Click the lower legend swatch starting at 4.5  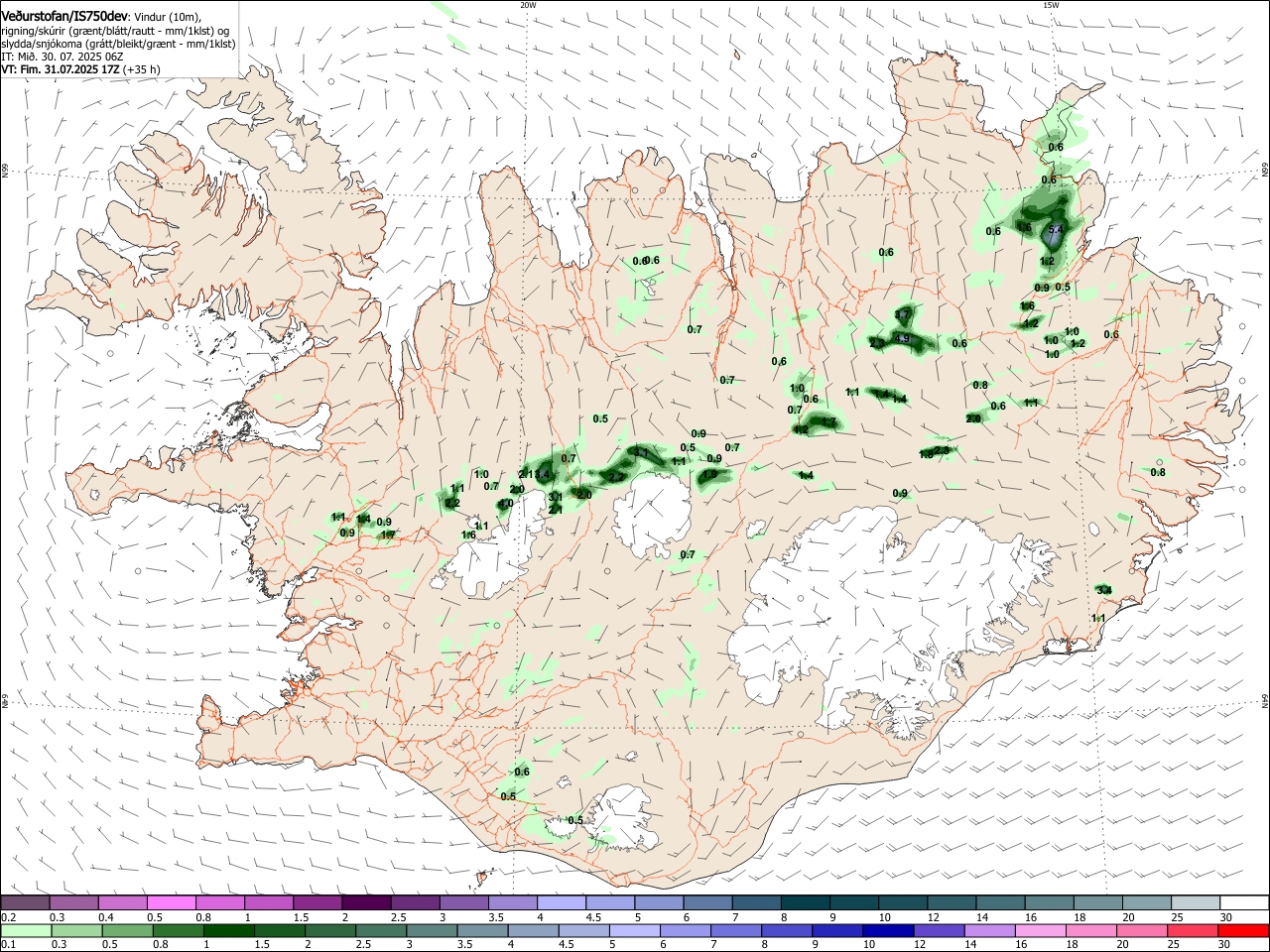tap(583, 931)
